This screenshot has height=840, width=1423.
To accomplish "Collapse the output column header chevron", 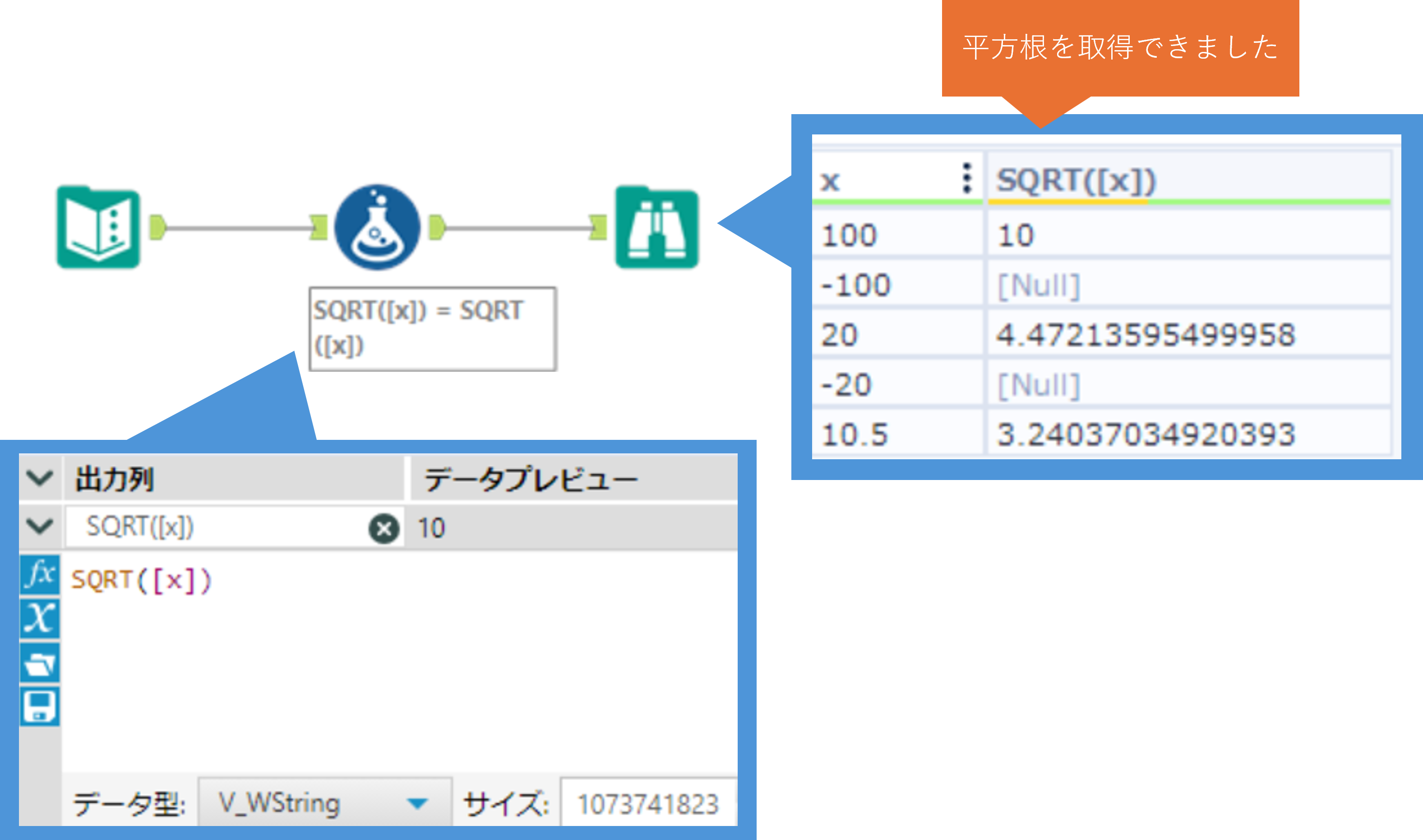I will pos(40,478).
